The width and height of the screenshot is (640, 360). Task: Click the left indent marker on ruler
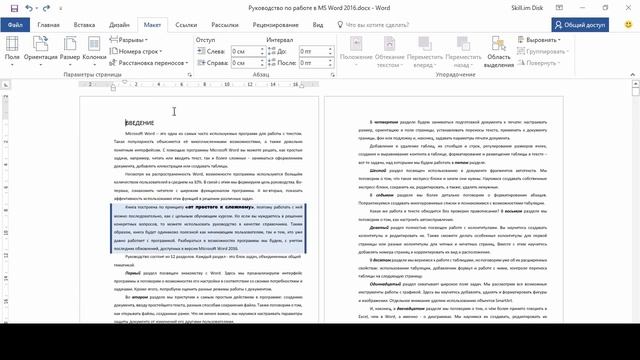(113, 87)
